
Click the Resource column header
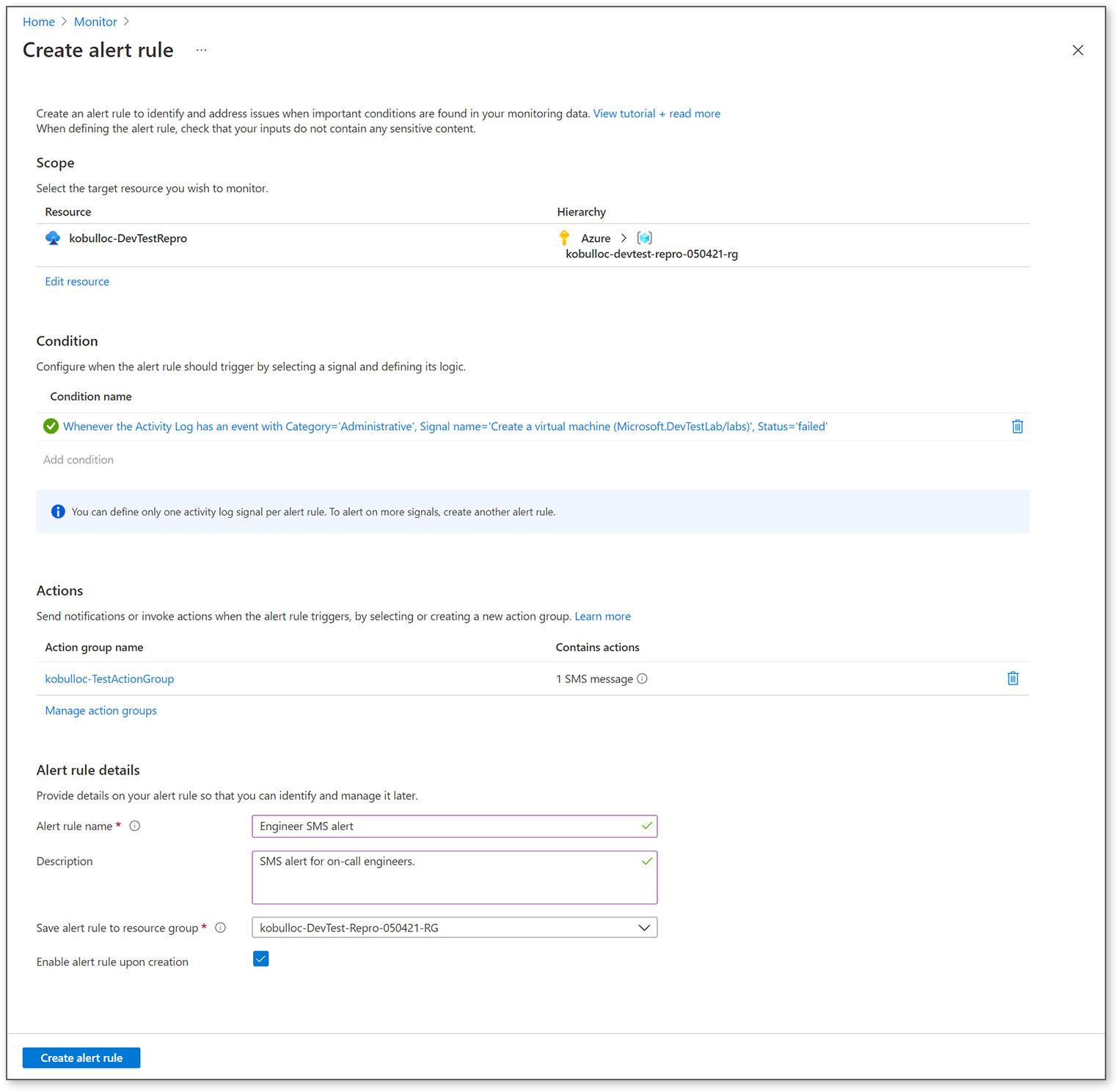(68, 212)
